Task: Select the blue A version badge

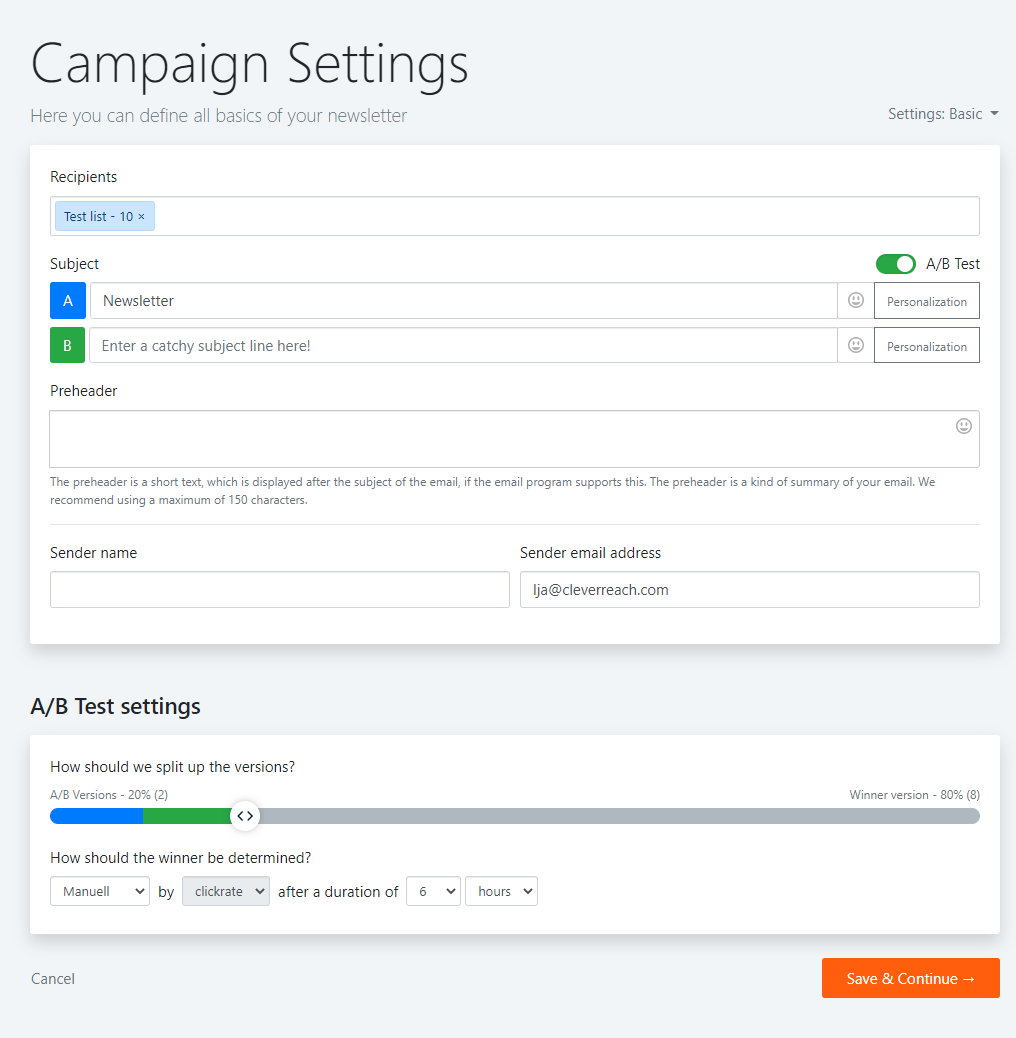Action: (68, 301)
